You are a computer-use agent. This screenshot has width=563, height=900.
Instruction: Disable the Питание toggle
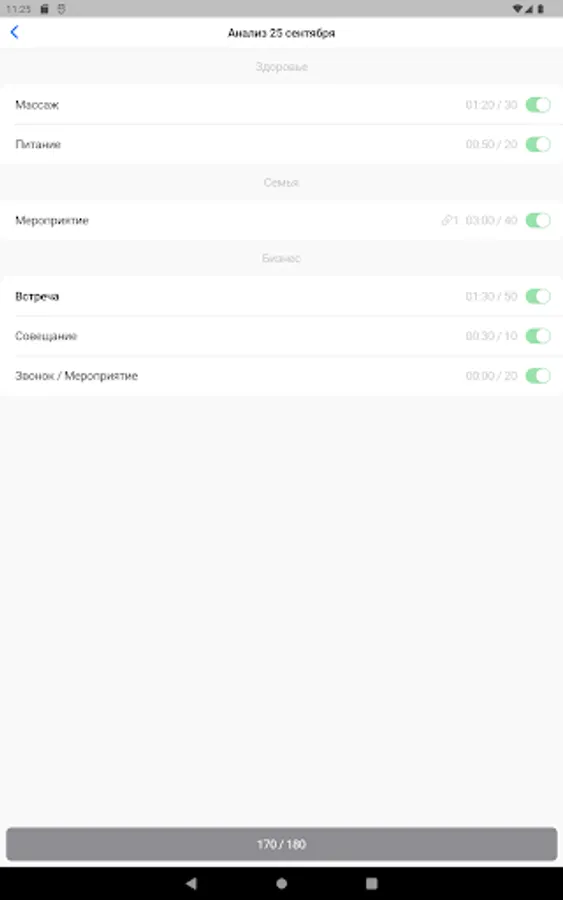pyautogui.click(x=538, y=144)
